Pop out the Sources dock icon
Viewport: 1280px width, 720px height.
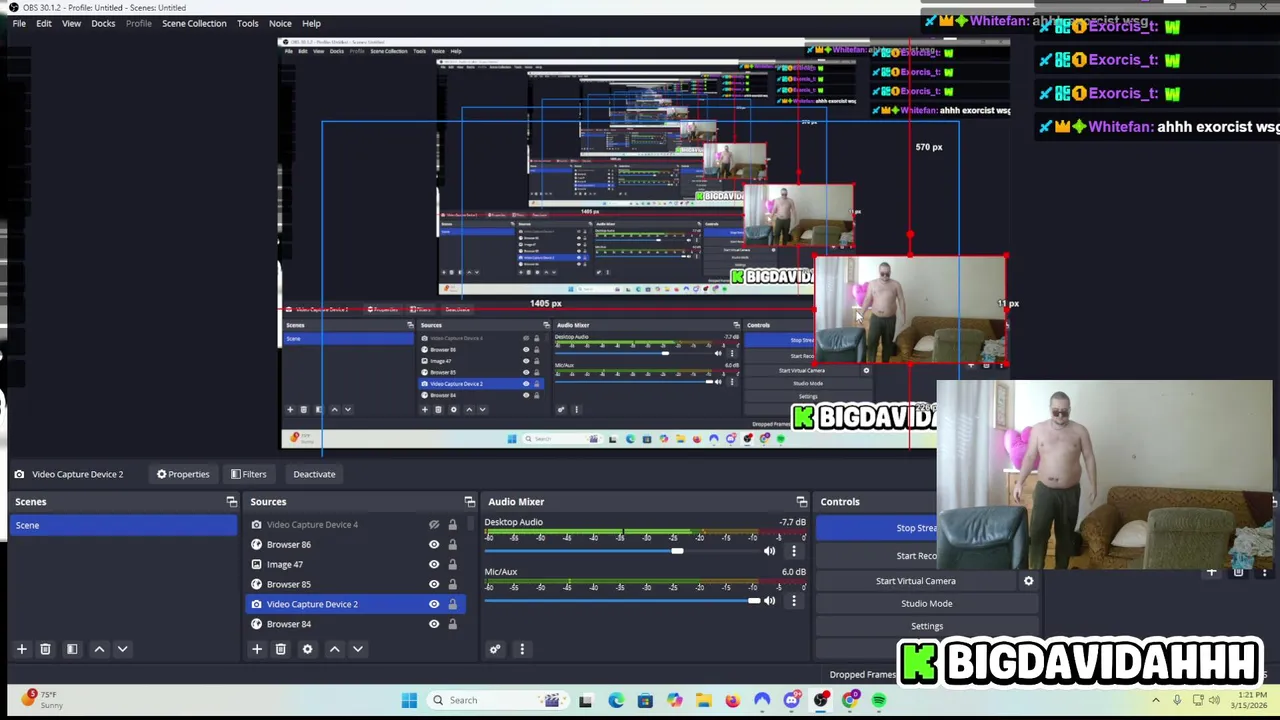pos(469,502)
